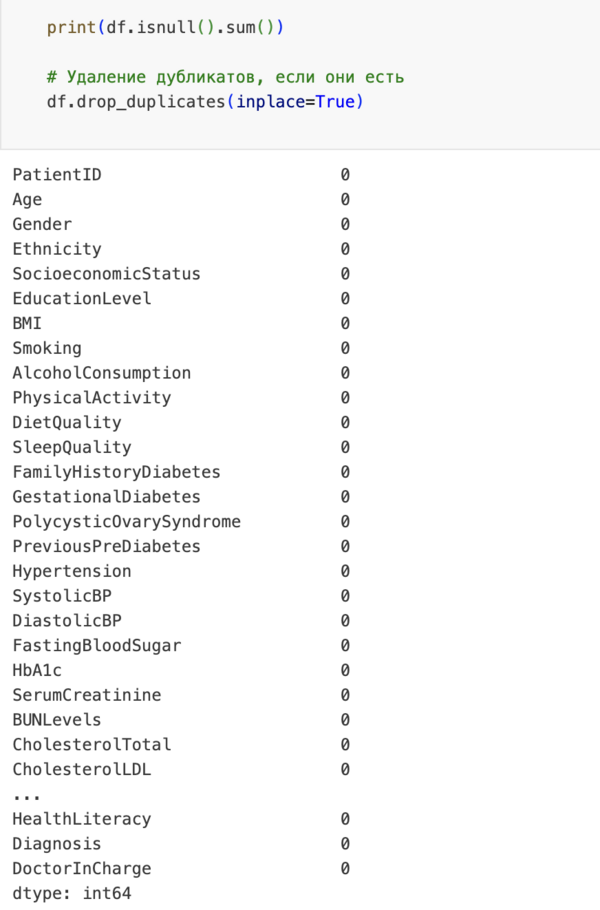Screen dimensions: 600x910
Task: Click the SocioeconomicStatus label
Action: (106, 274)
